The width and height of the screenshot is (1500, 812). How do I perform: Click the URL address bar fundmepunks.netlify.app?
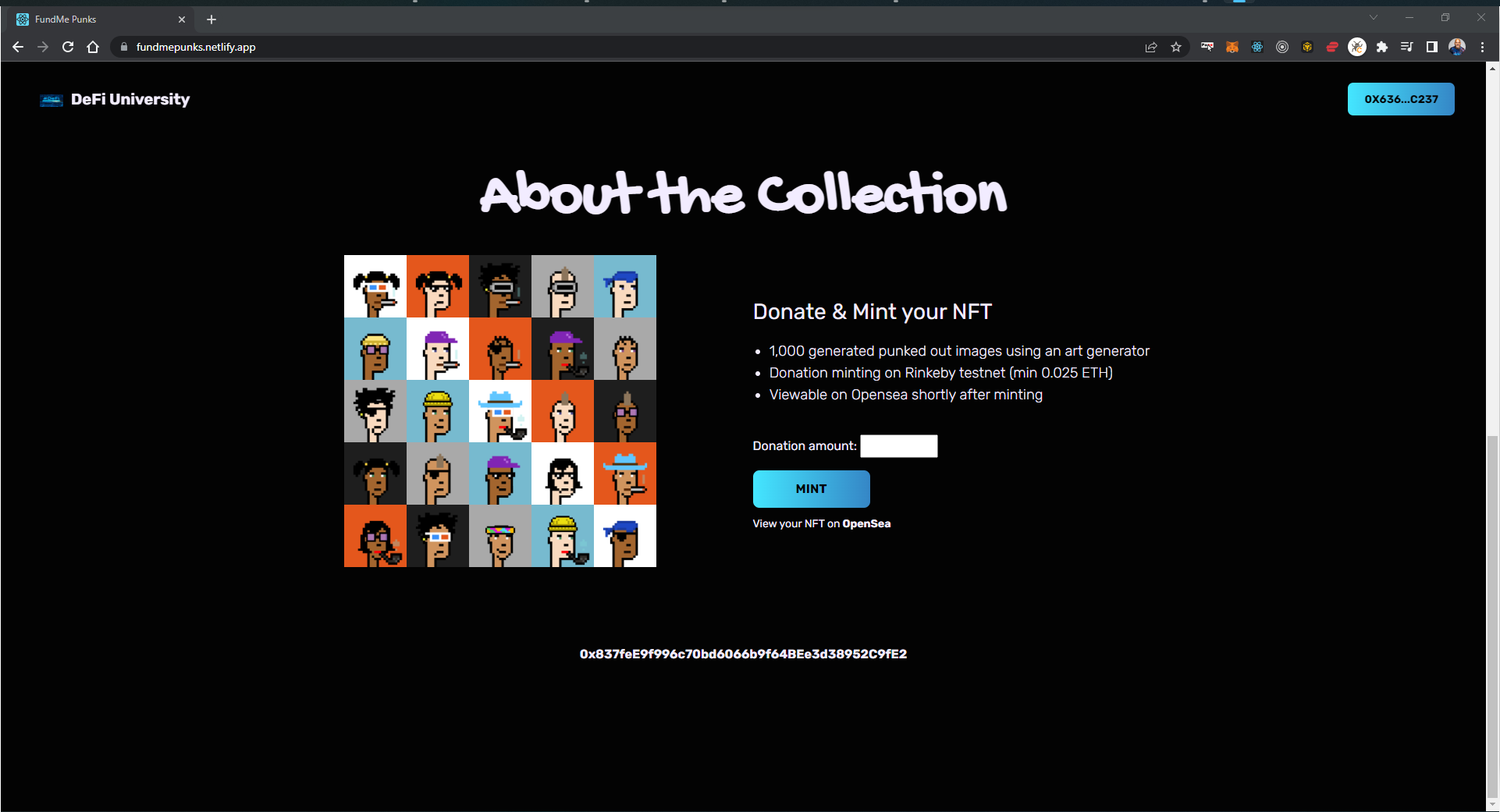195,47
